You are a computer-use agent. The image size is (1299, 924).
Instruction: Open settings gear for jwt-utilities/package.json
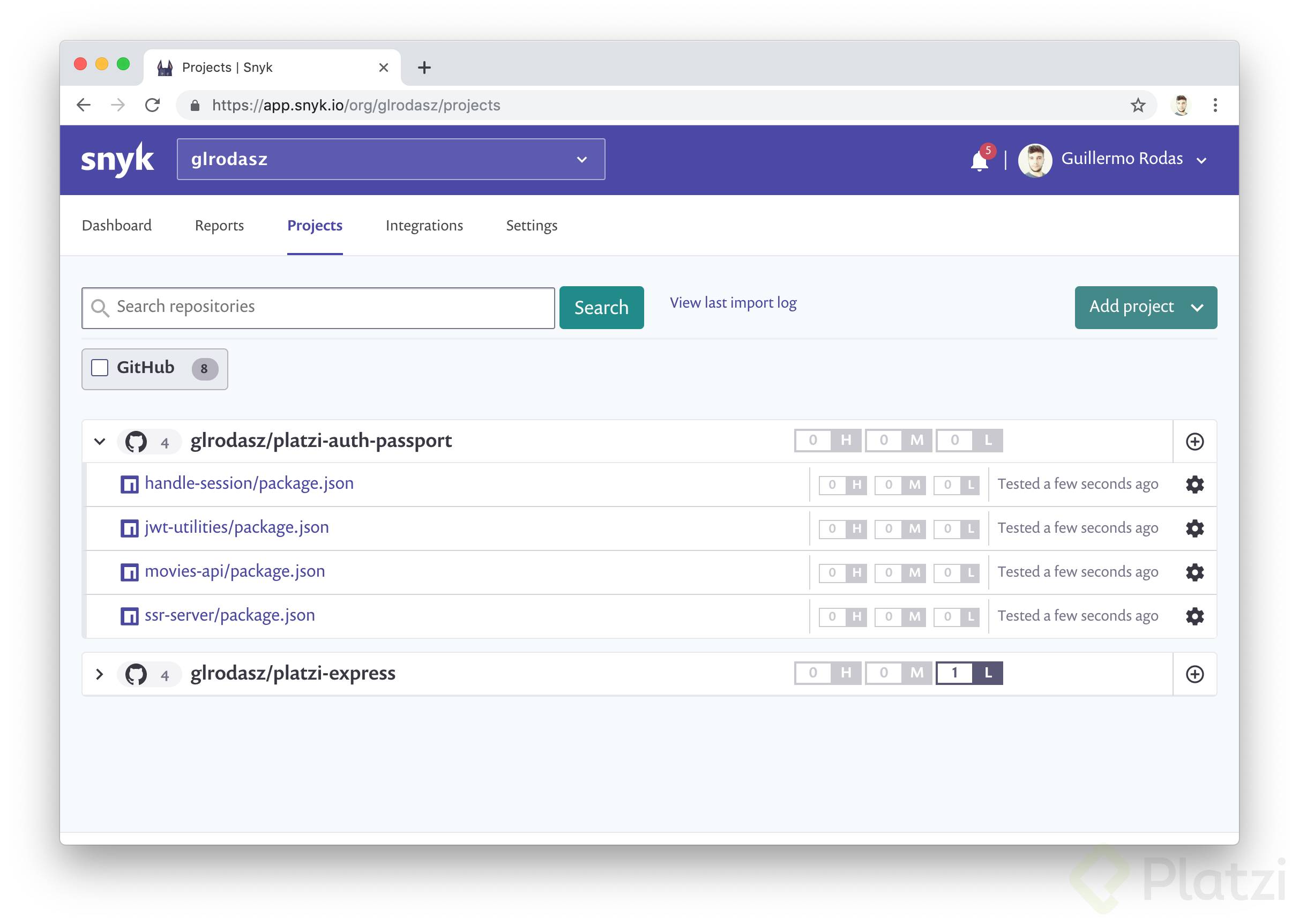coord(1195,528)
